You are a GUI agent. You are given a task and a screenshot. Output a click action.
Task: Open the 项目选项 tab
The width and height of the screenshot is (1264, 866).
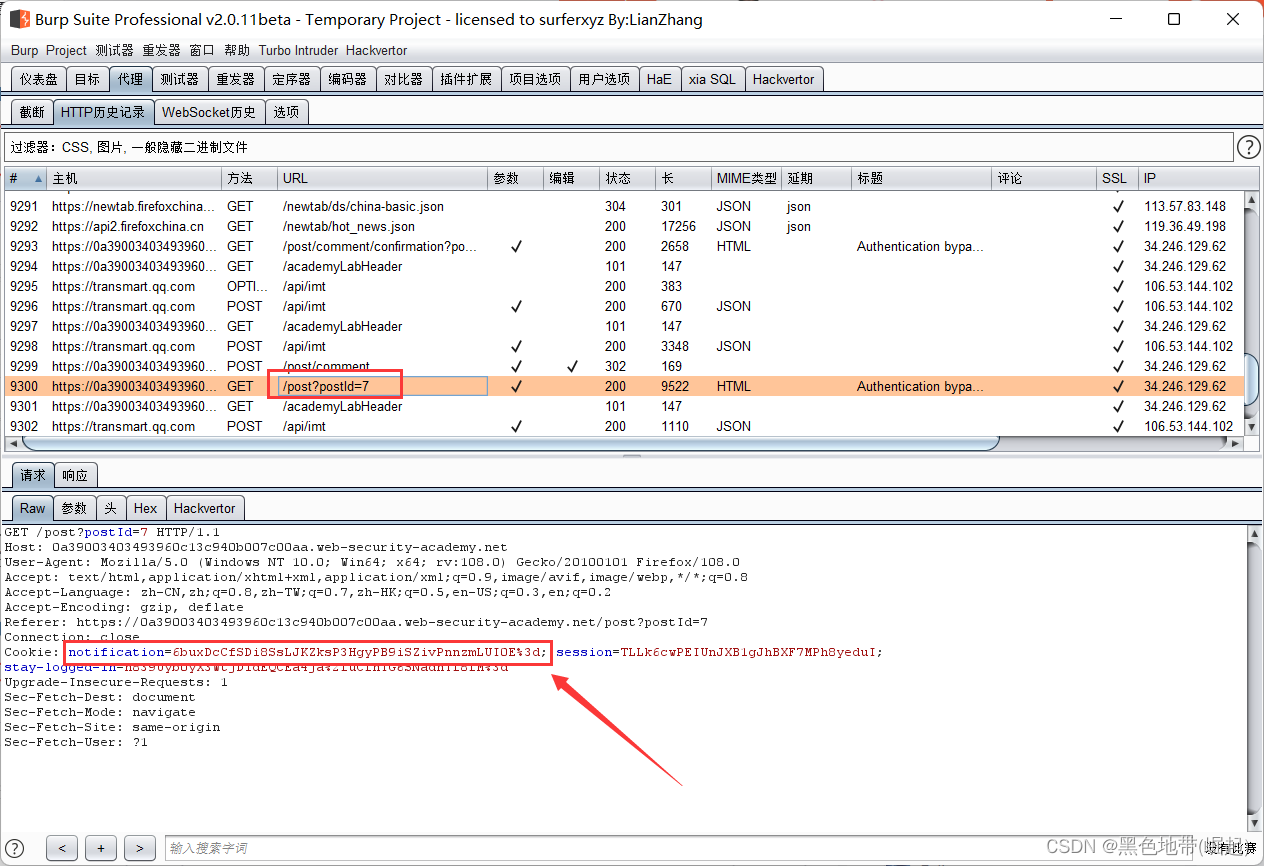coord(535,79)
